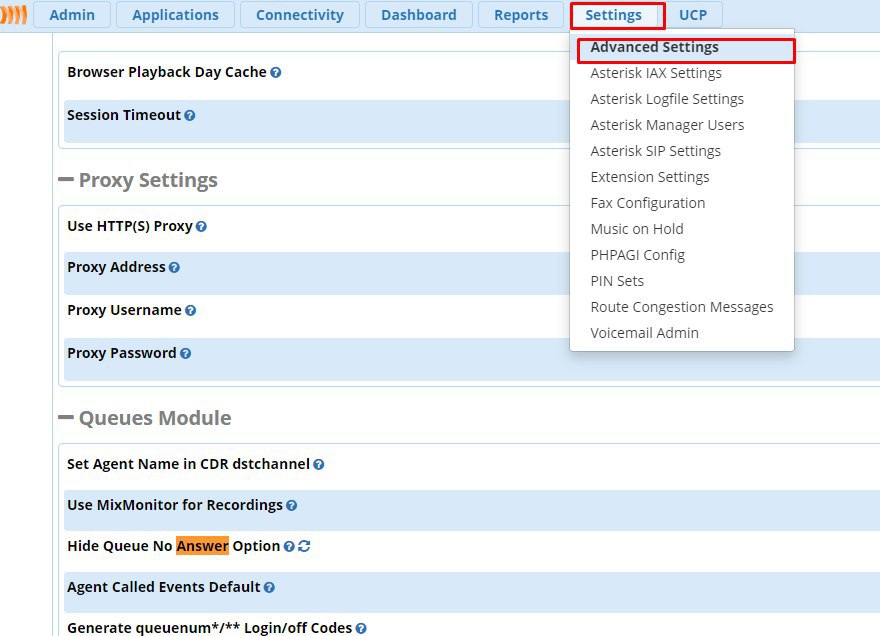Click the Proxy Address label
Viewport: 880px width, 636px height.
point(116,267)
